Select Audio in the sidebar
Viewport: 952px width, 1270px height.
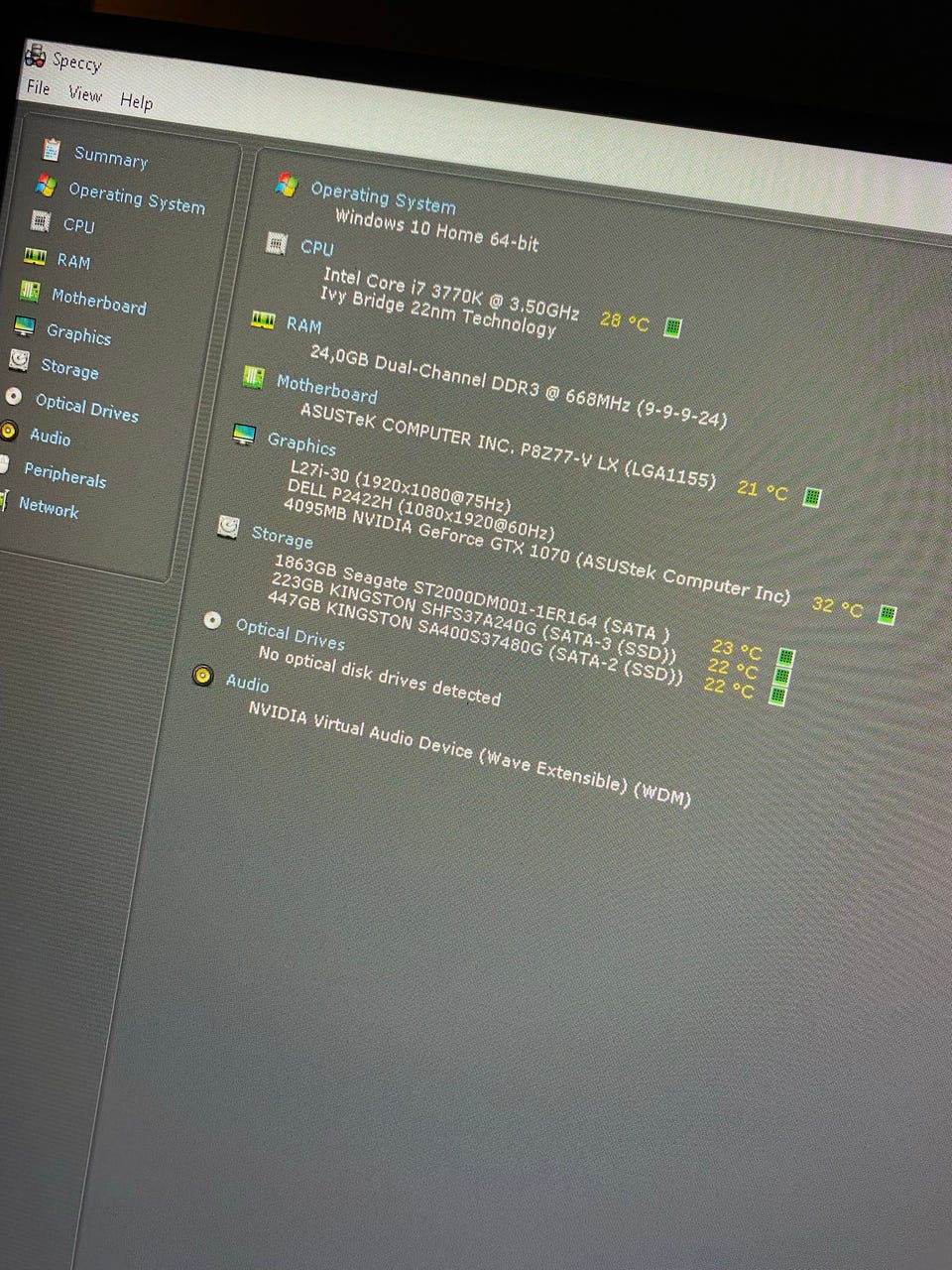(x=50, y=437)
